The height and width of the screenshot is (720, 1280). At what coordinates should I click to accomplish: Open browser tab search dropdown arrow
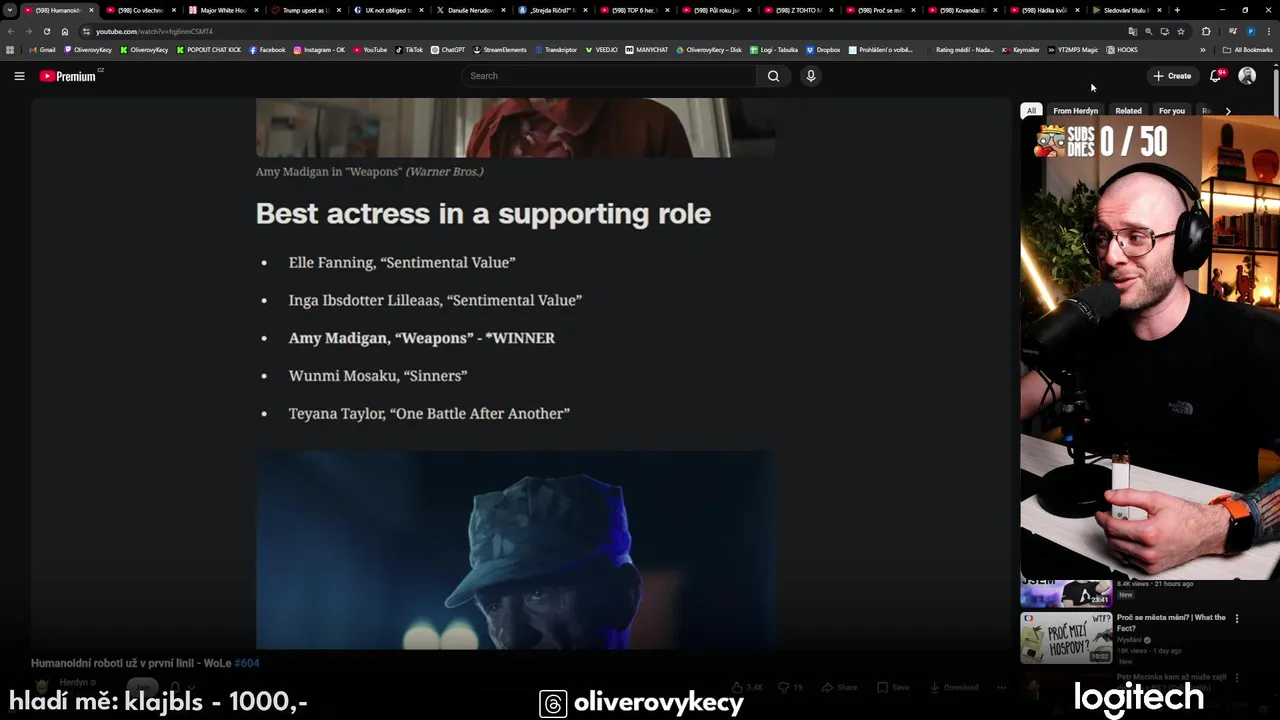pyautogui.click(x=10, y=10)
